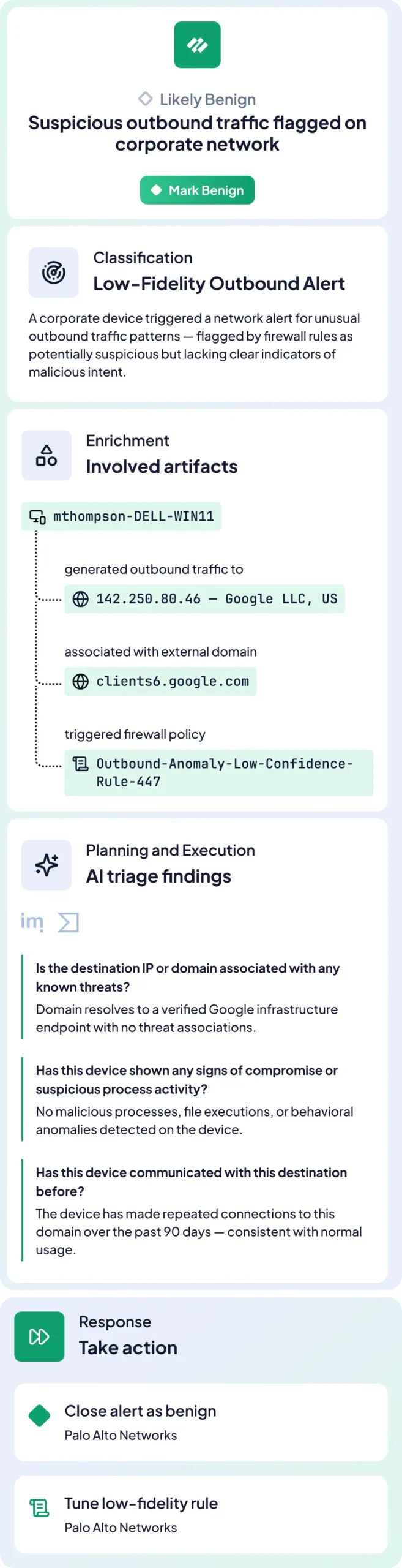Click the "im" logo icon
The width and height of the screenshot is (402, 1568).
tap(32, 922)
